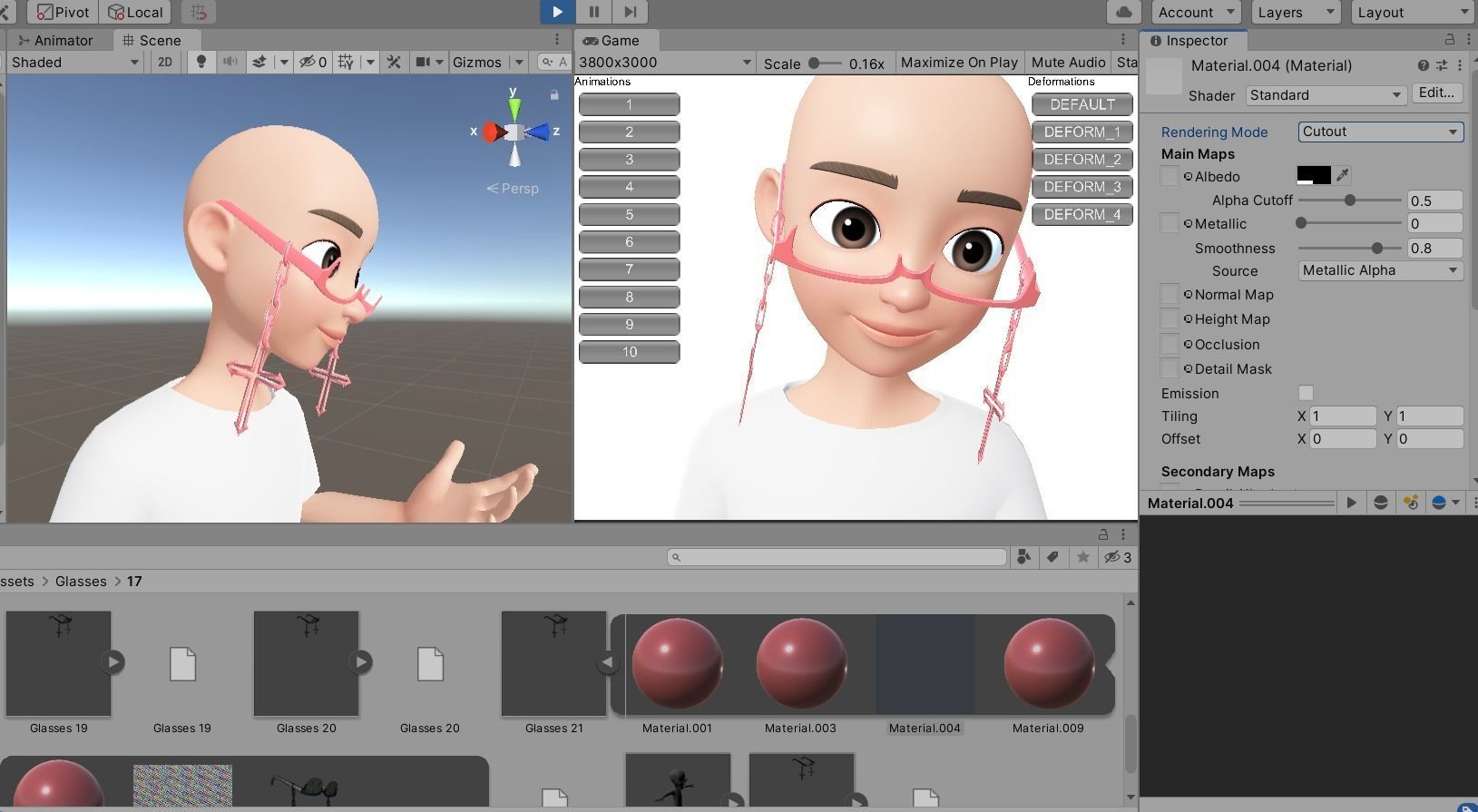1478x812 pixels.
Task: Click animation button 5
Action: click(630, 215)
